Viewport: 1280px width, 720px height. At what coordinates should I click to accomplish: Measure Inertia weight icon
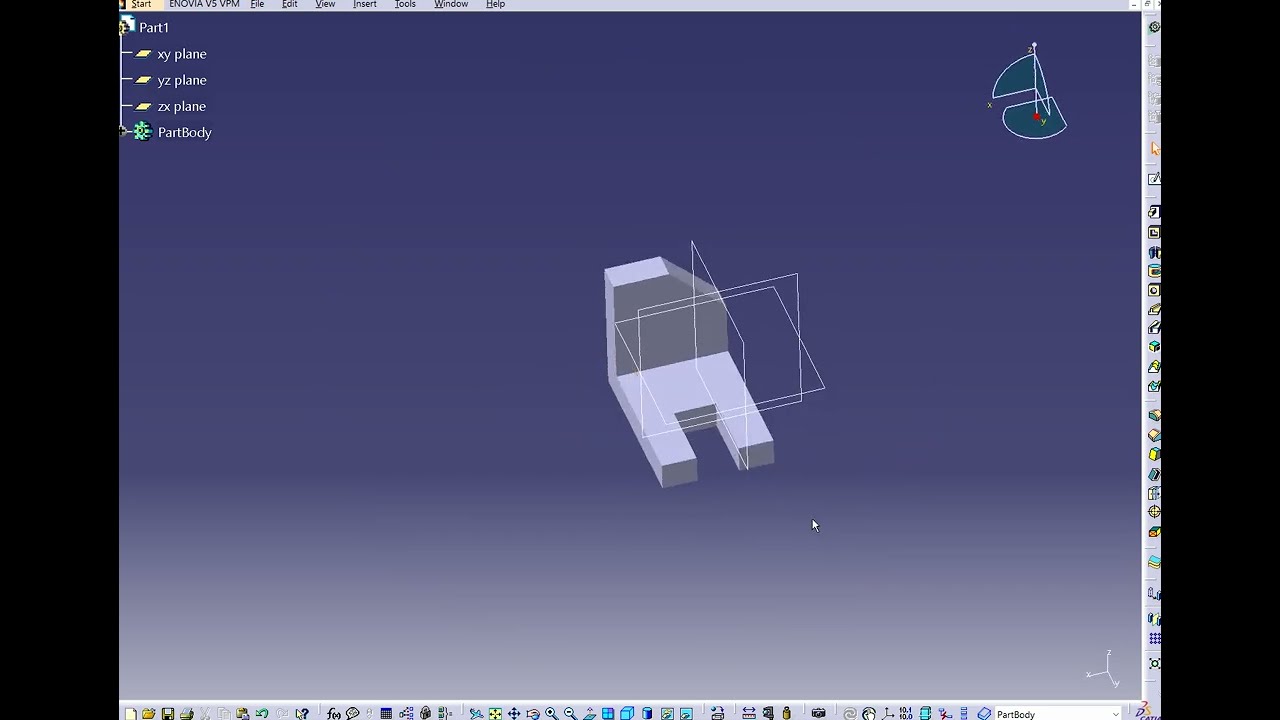[x=786, y=713]
